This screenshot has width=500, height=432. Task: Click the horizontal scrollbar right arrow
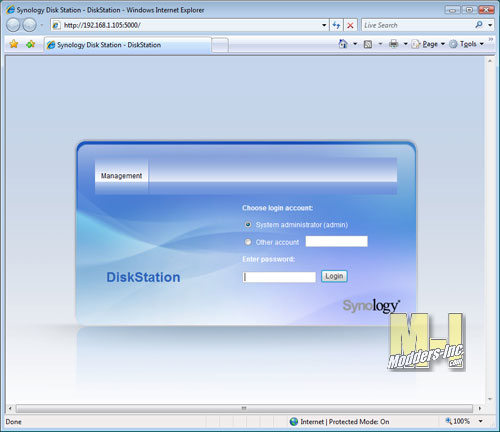pyautogui.click(x=480, y=408)
